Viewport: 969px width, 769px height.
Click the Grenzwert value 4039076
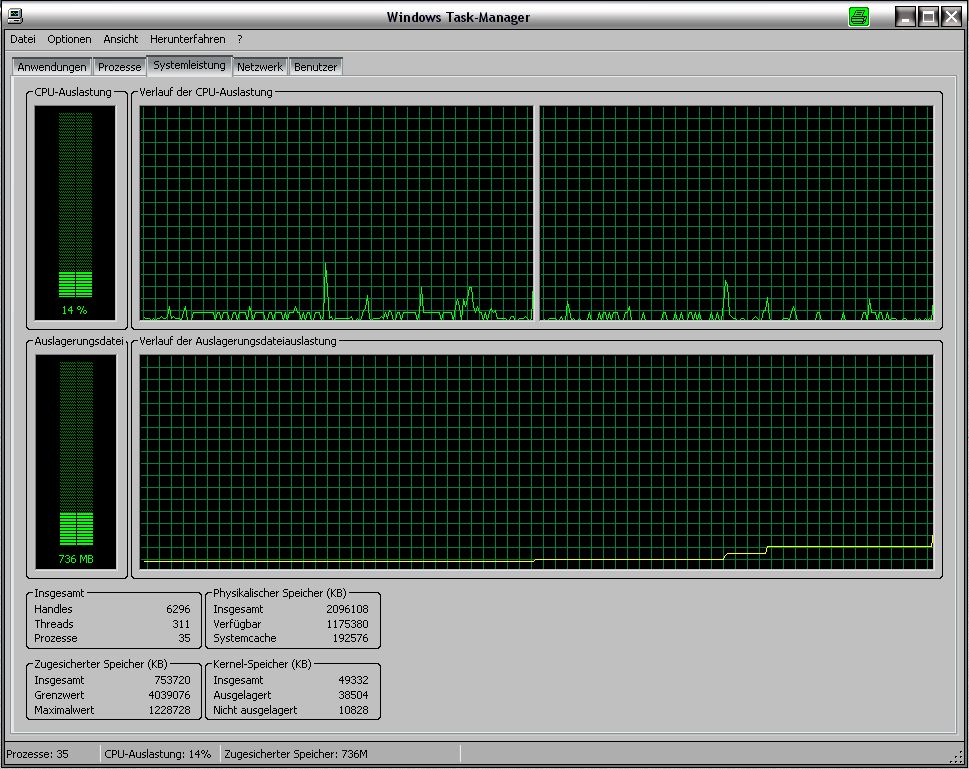click(x=169, y=695)
